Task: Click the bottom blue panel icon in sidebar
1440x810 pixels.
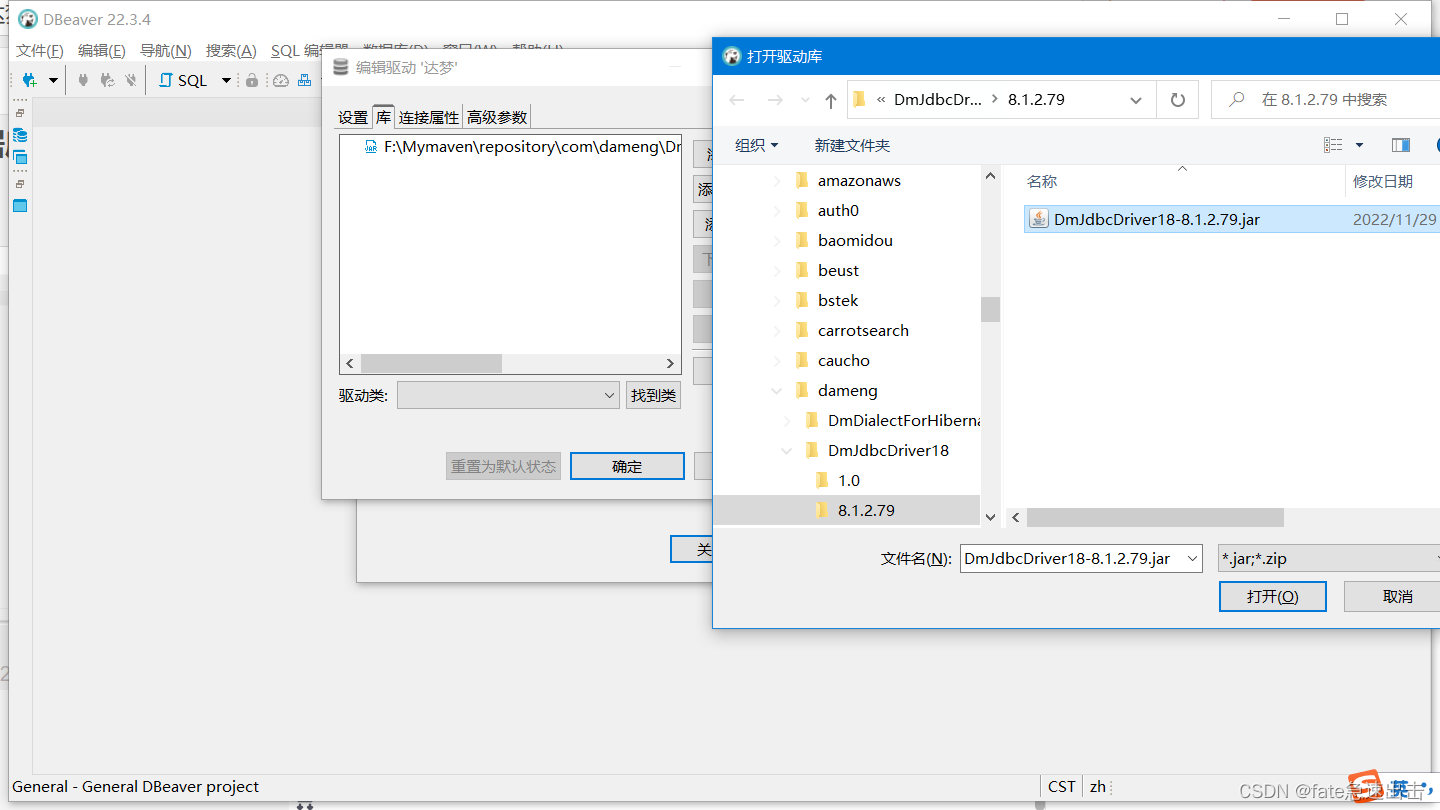Action: 20,205
